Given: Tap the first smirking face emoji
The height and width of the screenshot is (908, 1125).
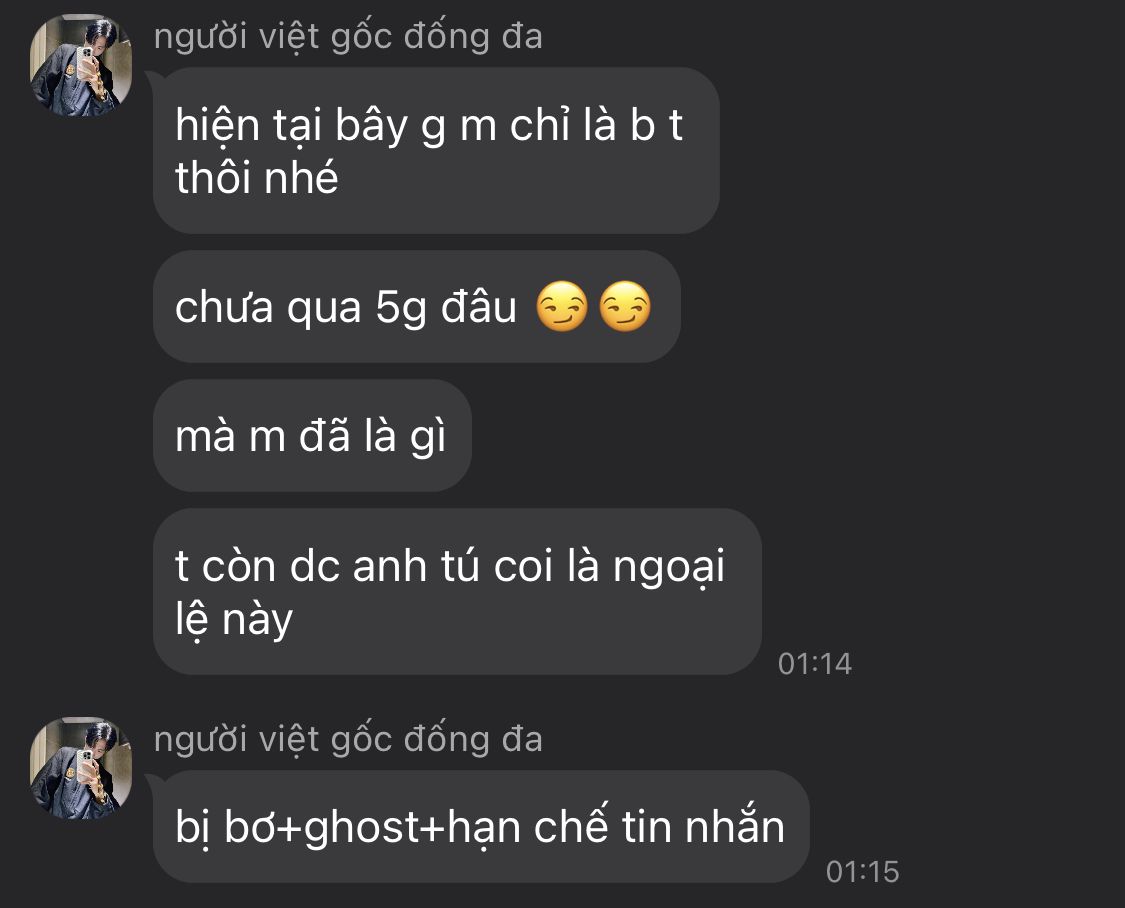Looking at the screenshot, I should pos(562,306).
